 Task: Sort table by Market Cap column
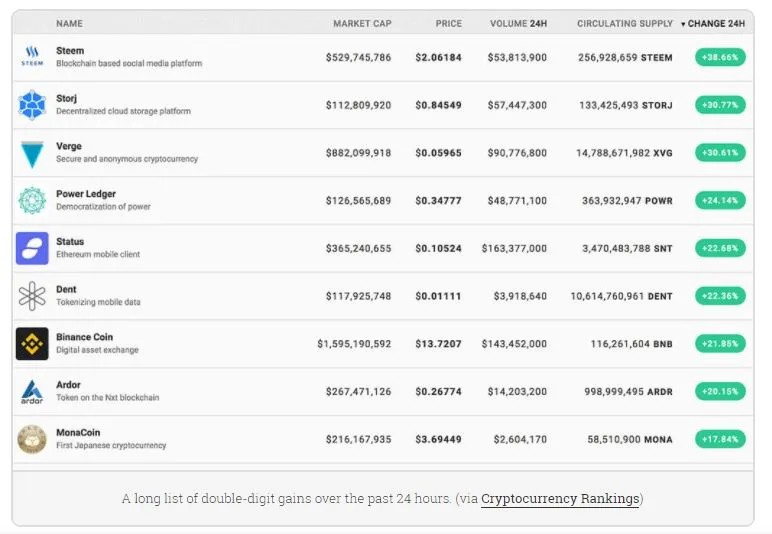(x=362, y=24)
